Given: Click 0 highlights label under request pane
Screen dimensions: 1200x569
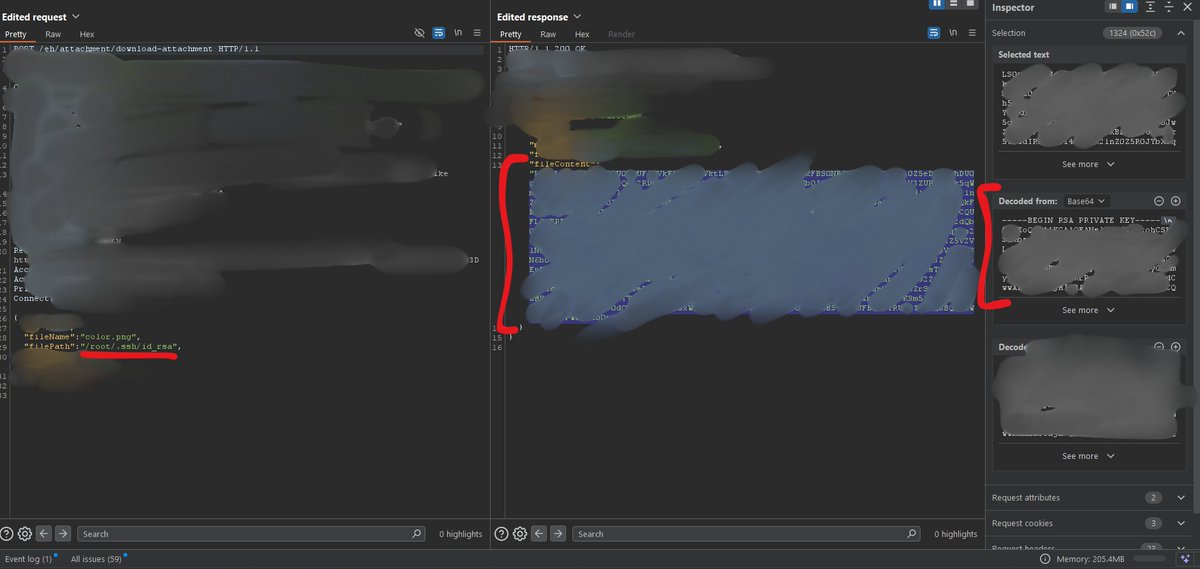Looking at the screenshot, I should pyautogui.click(x=461, y=534).
